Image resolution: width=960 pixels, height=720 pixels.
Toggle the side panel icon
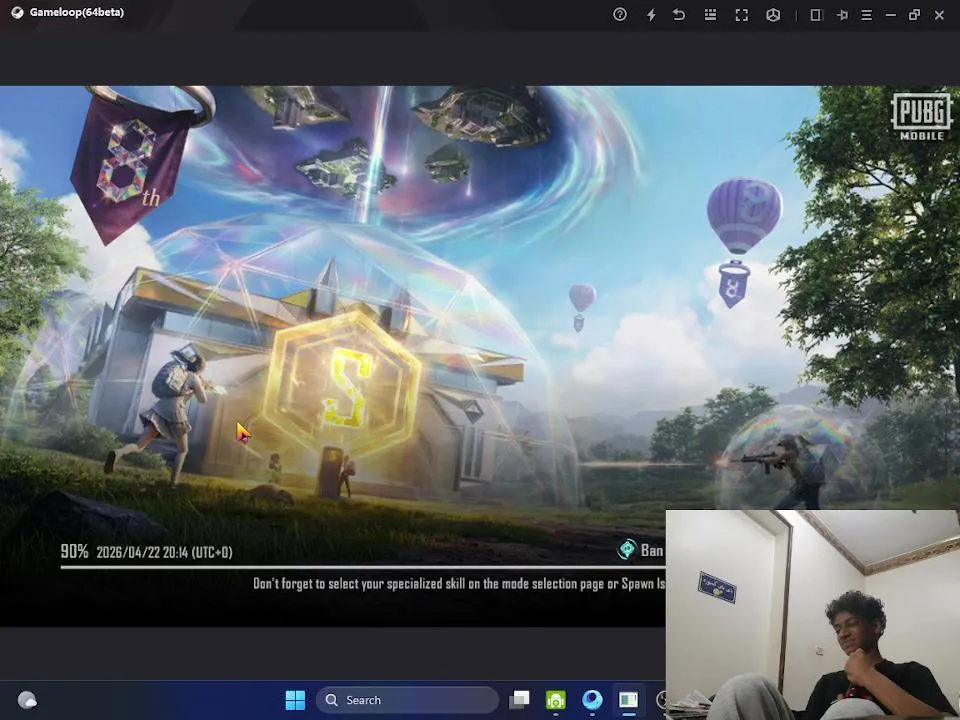point(816,15)
